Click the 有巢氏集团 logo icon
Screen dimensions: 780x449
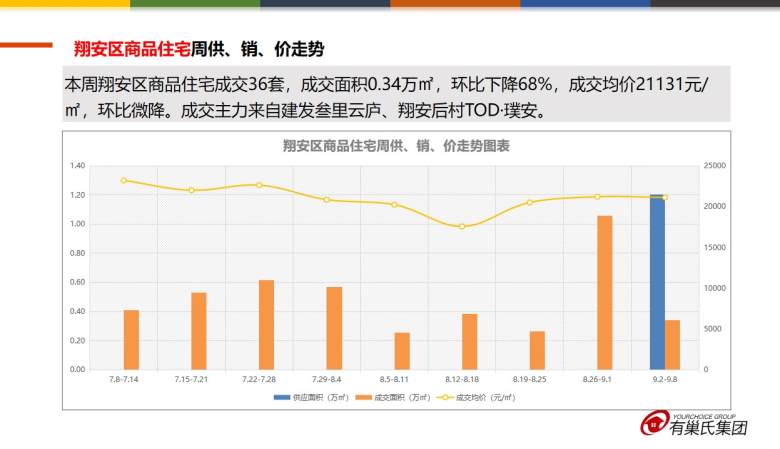[x=654, y=423]
